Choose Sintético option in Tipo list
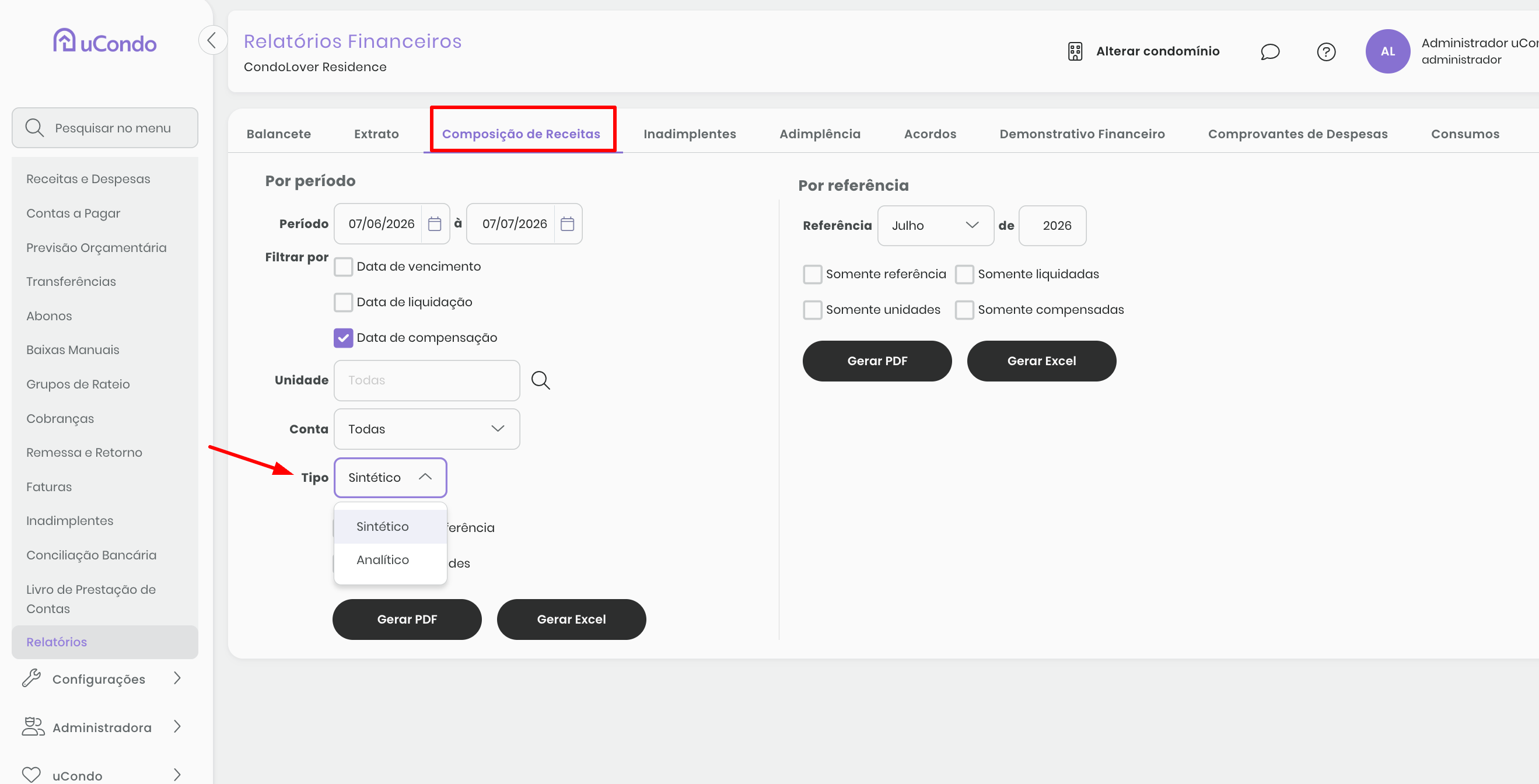1539x784 pixels. (x=390, y=526)
